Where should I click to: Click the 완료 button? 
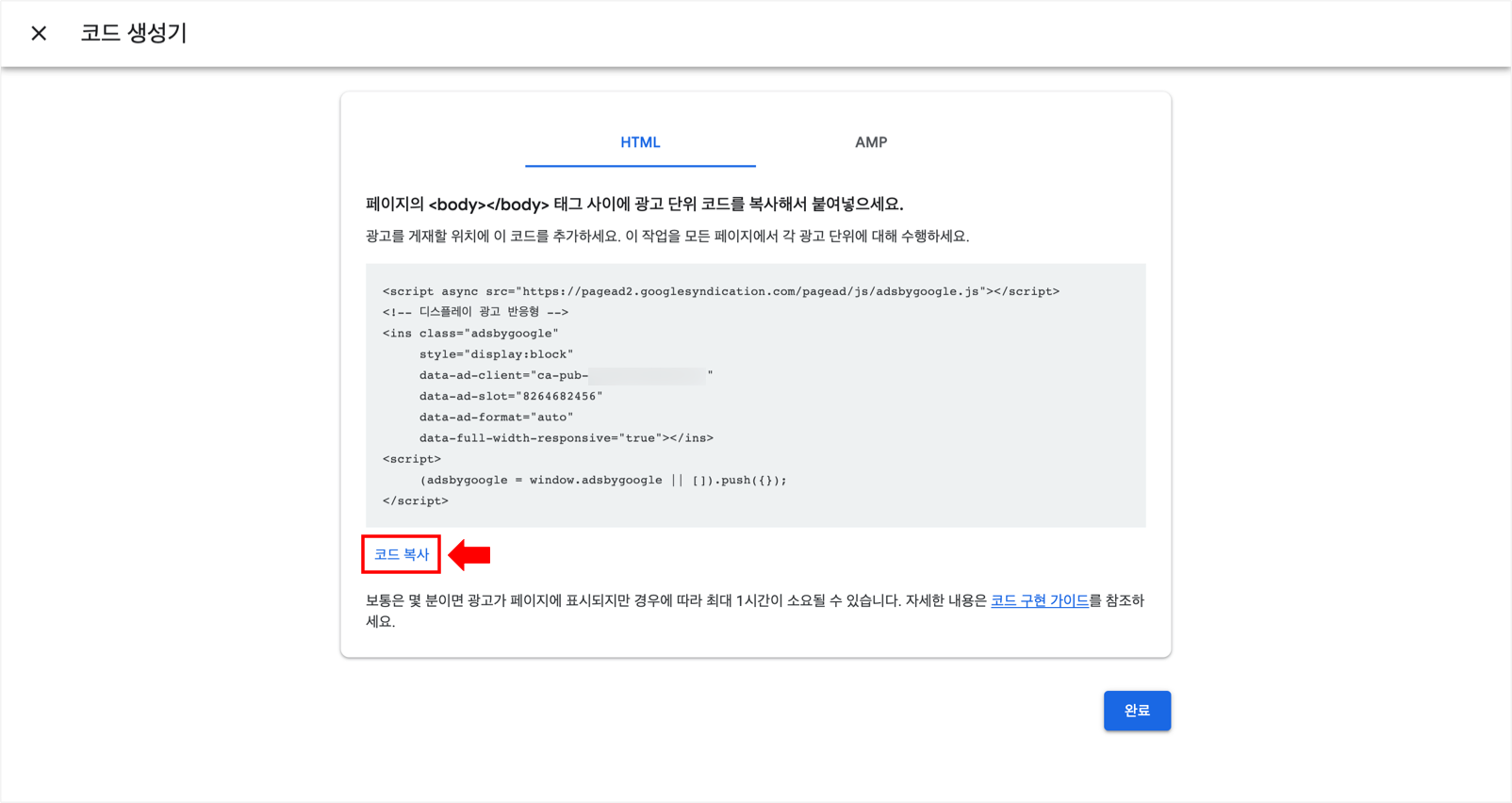(1137, 711)
